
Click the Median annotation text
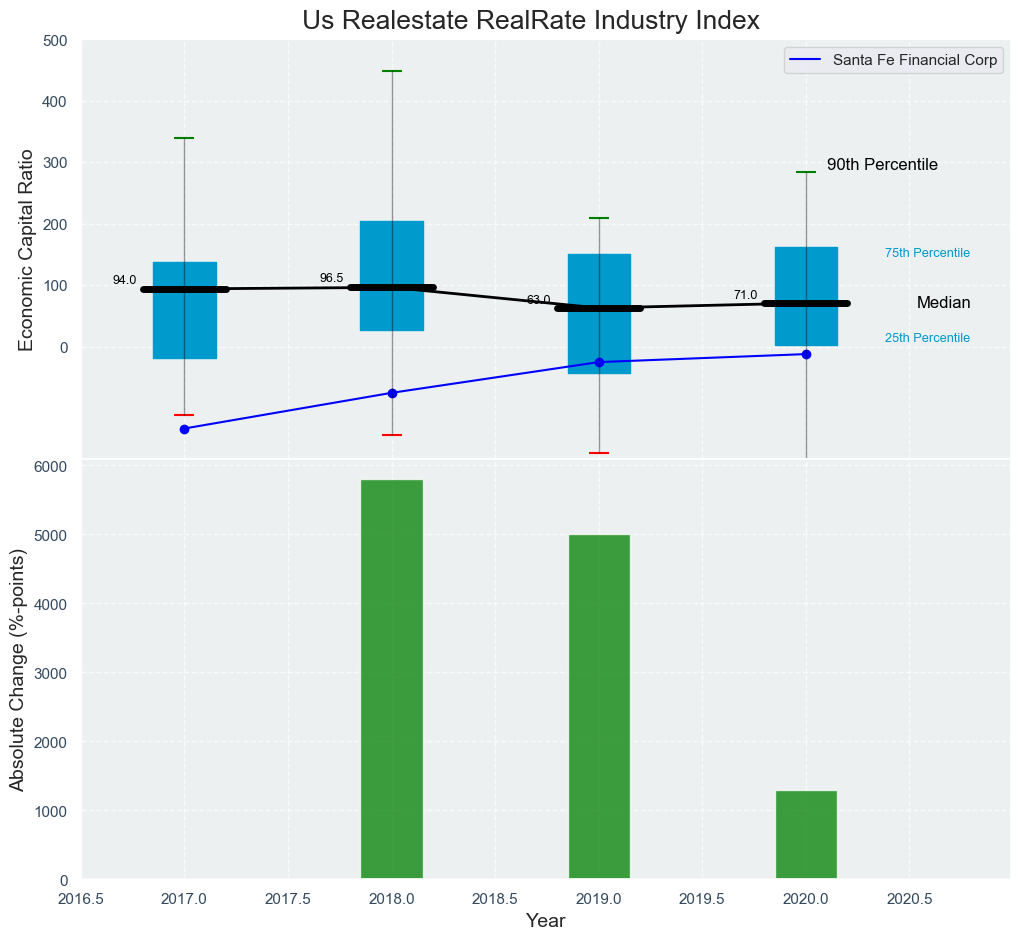[x=943, y=303]
